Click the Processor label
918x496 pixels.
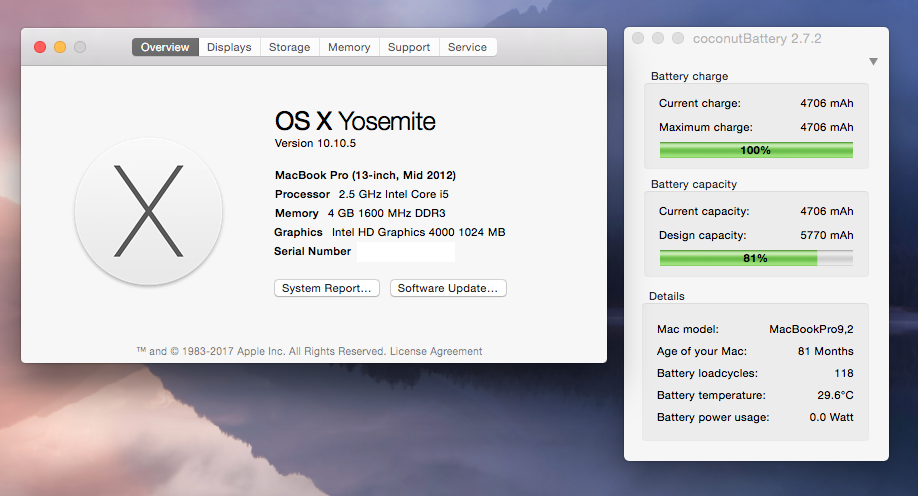coord(303,194)
